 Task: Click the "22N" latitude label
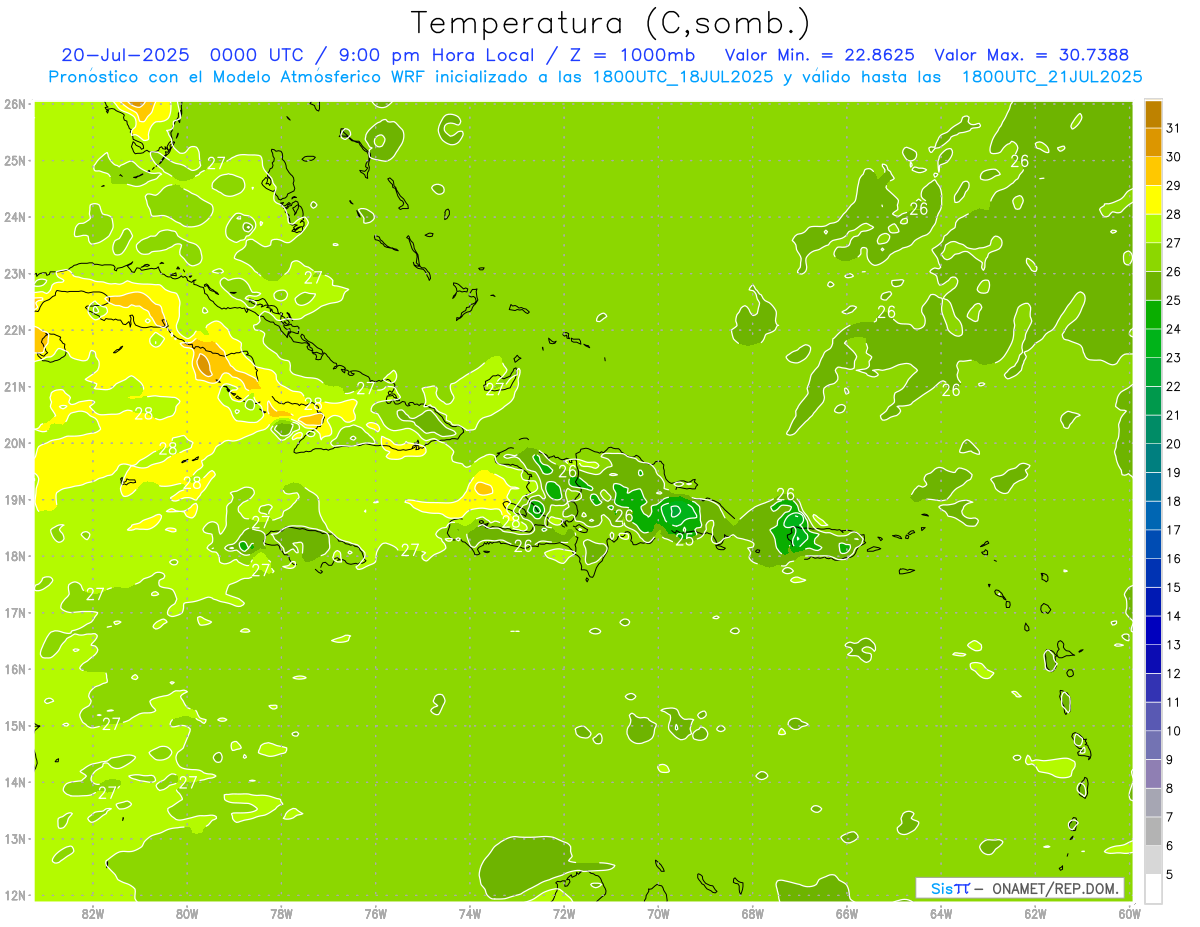point(15,330)
